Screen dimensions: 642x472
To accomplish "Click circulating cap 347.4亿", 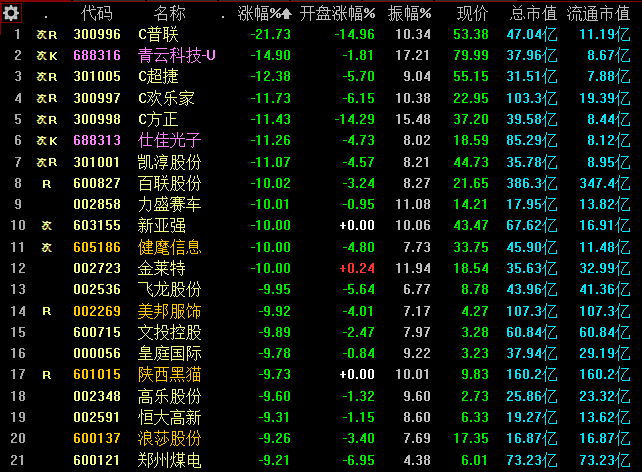I will coord(605,183).
